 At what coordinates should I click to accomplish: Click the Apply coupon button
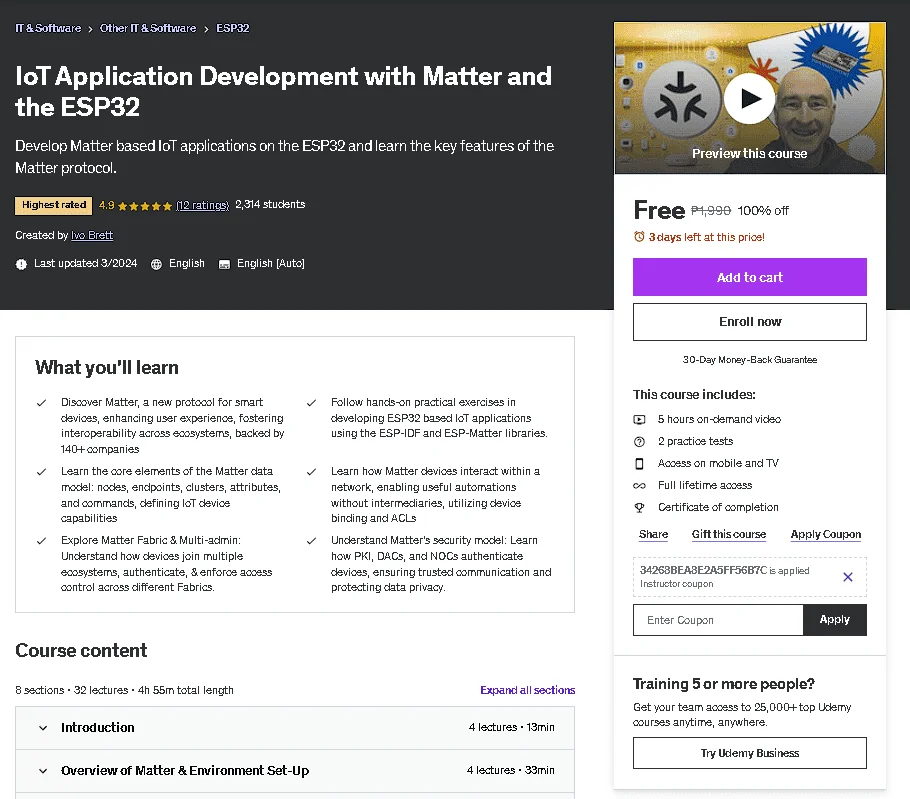tap(835, 620)
